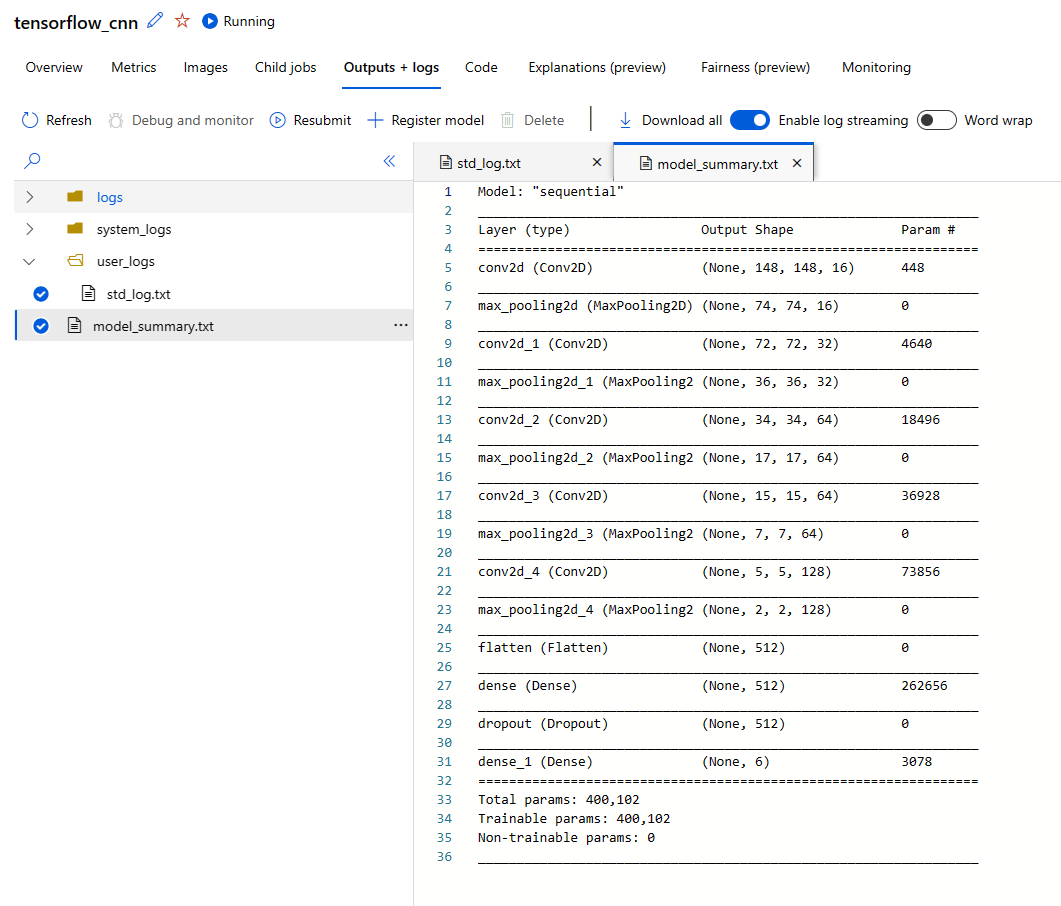The width and height of the screenshot is (1061, 906).
Task: Click the Delete icon
Action: (509, 120)
